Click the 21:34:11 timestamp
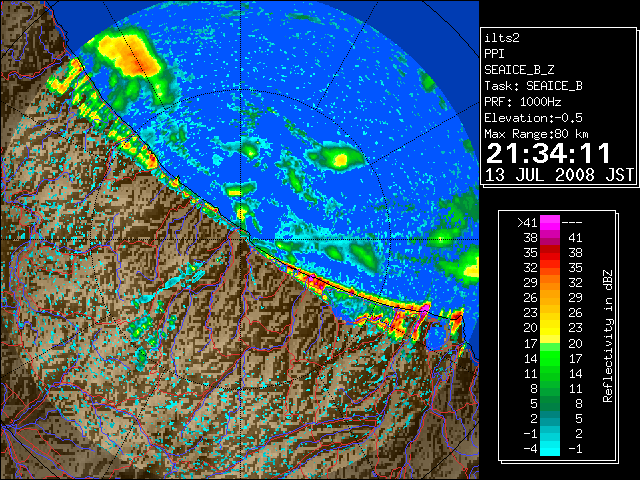Screen dimensions: 640x480 [x=548, y=154]
